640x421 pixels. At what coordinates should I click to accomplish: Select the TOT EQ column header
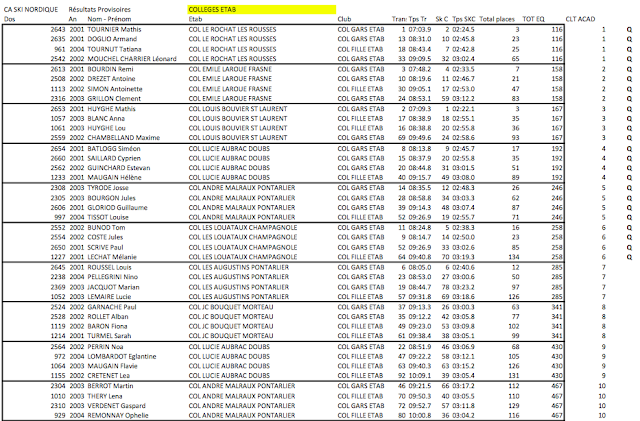click(533, 19)
